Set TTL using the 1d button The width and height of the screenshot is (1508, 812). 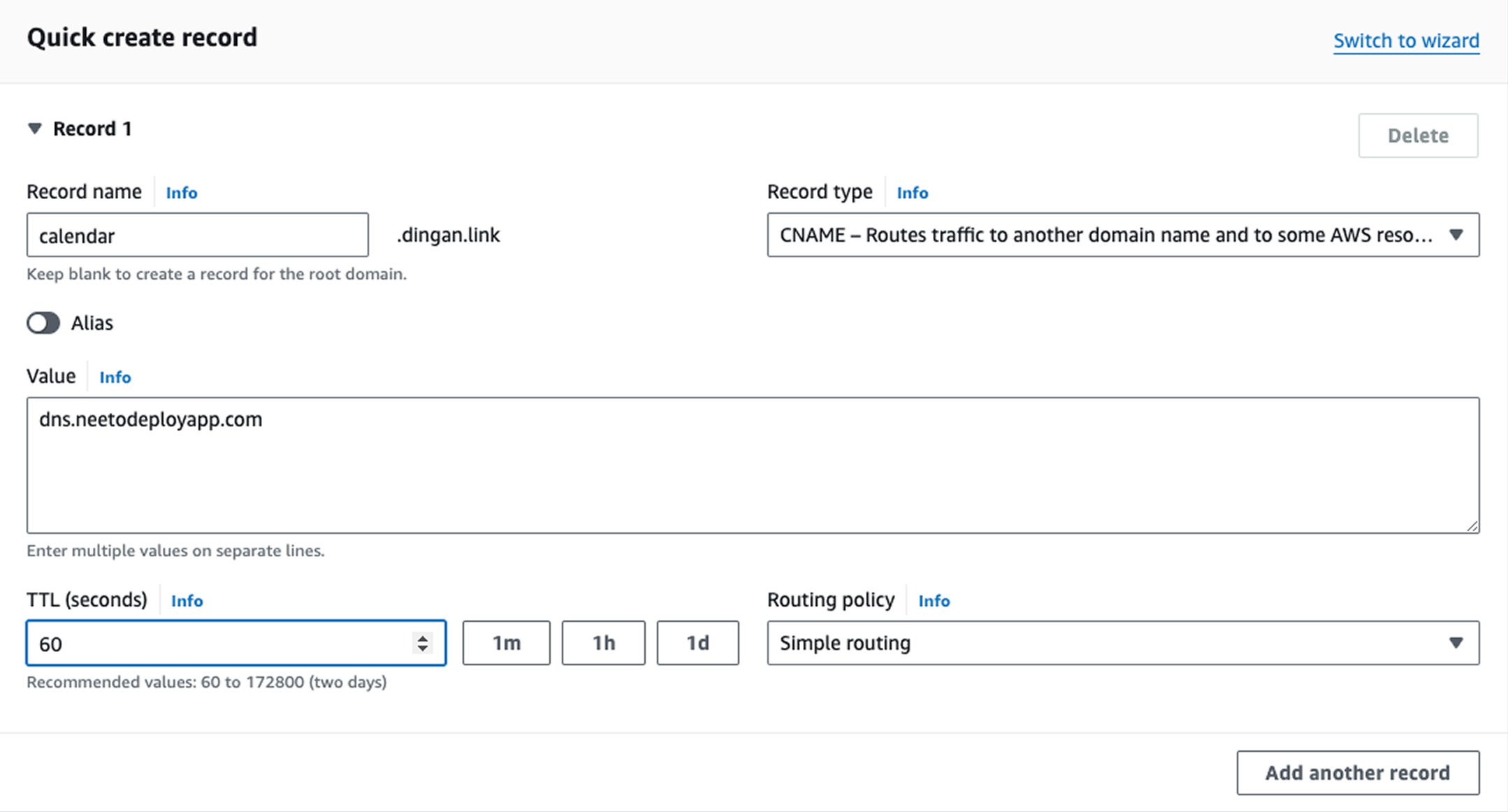click(x=697, y=643)
